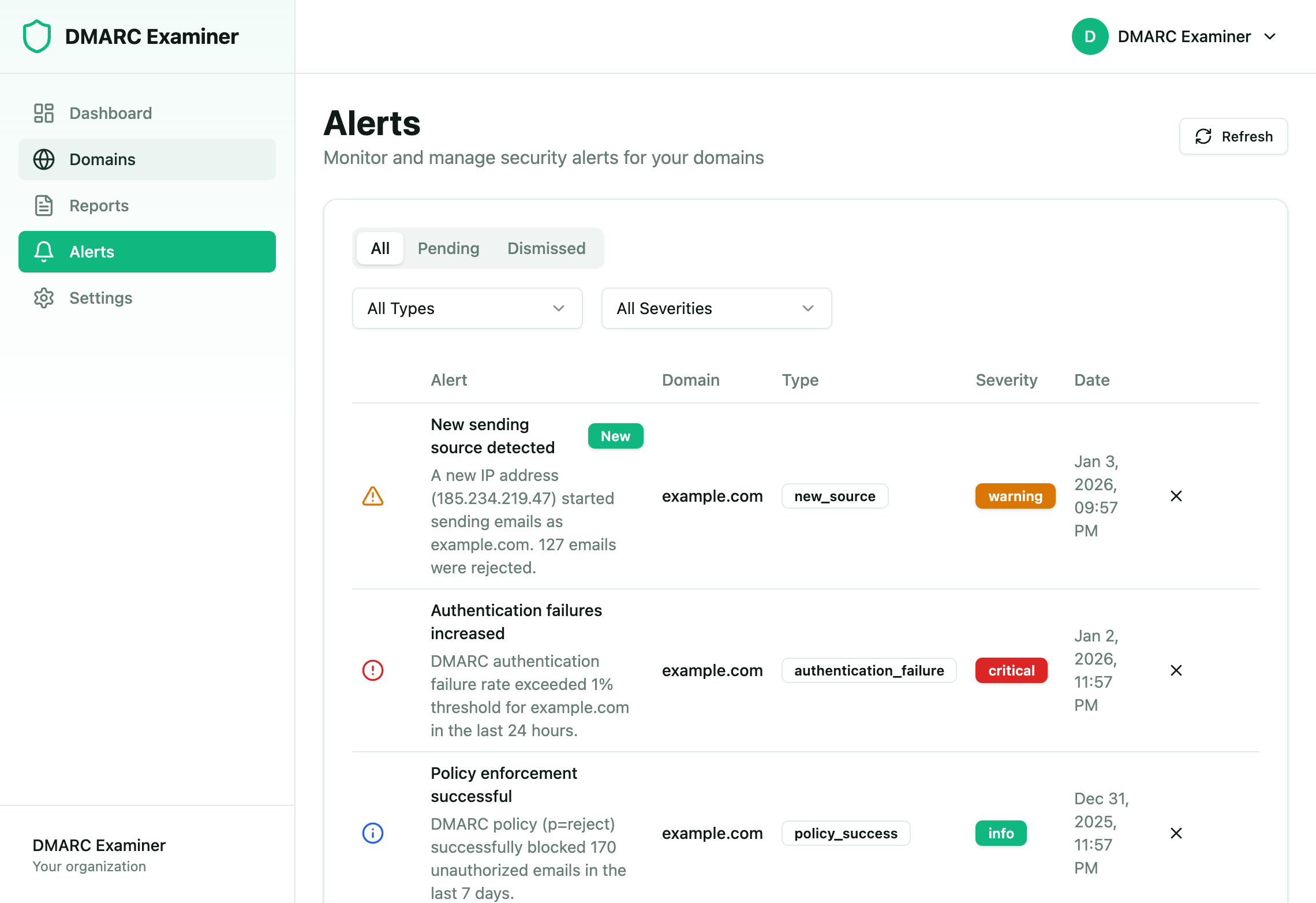
Task: Click the Reports document icon
Action: pos(43,206)
